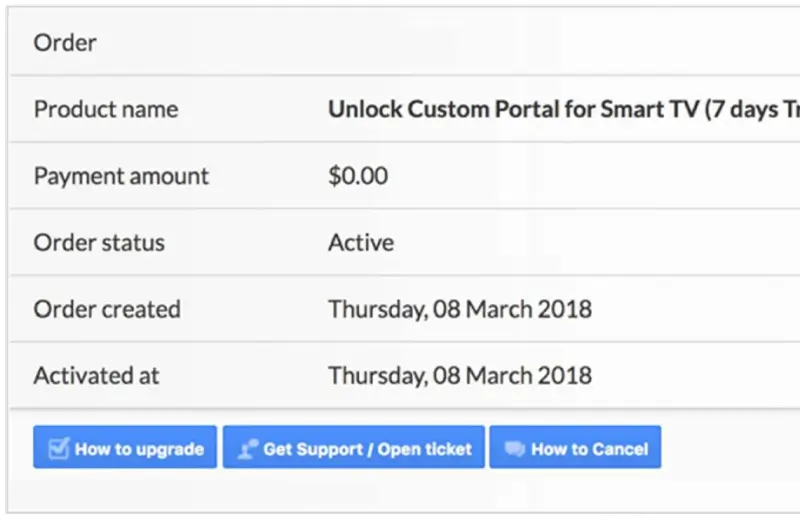
Task: Click the Order created date value
Action: [460, 309]
